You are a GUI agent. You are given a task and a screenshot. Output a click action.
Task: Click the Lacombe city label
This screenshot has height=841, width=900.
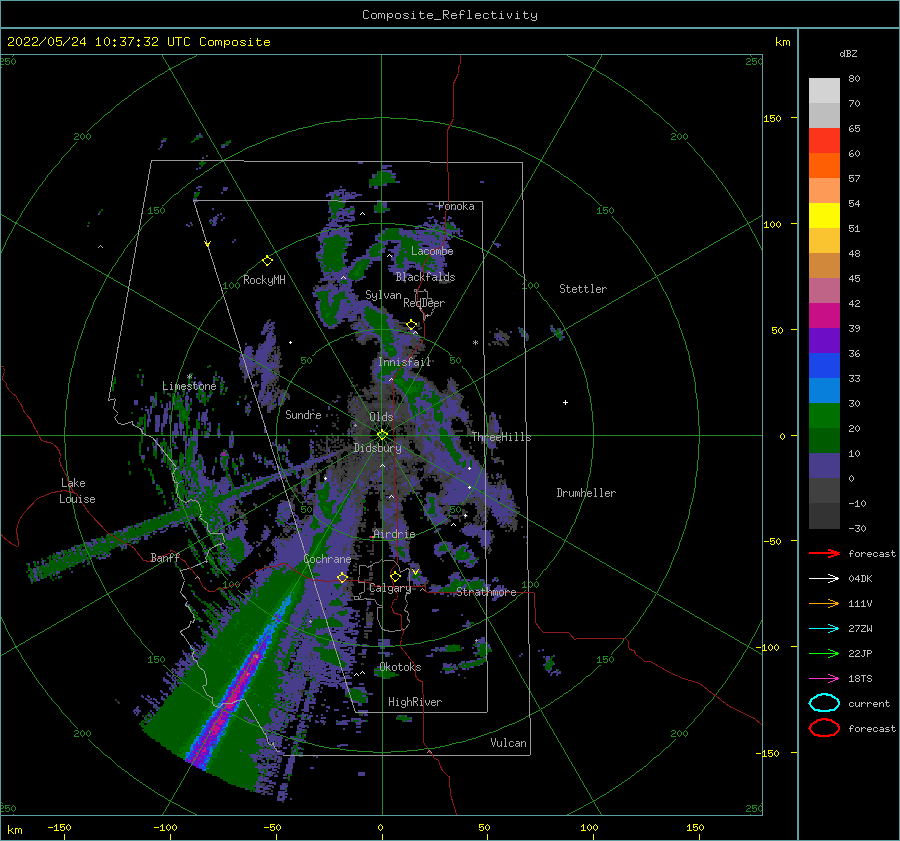point(432,251)
